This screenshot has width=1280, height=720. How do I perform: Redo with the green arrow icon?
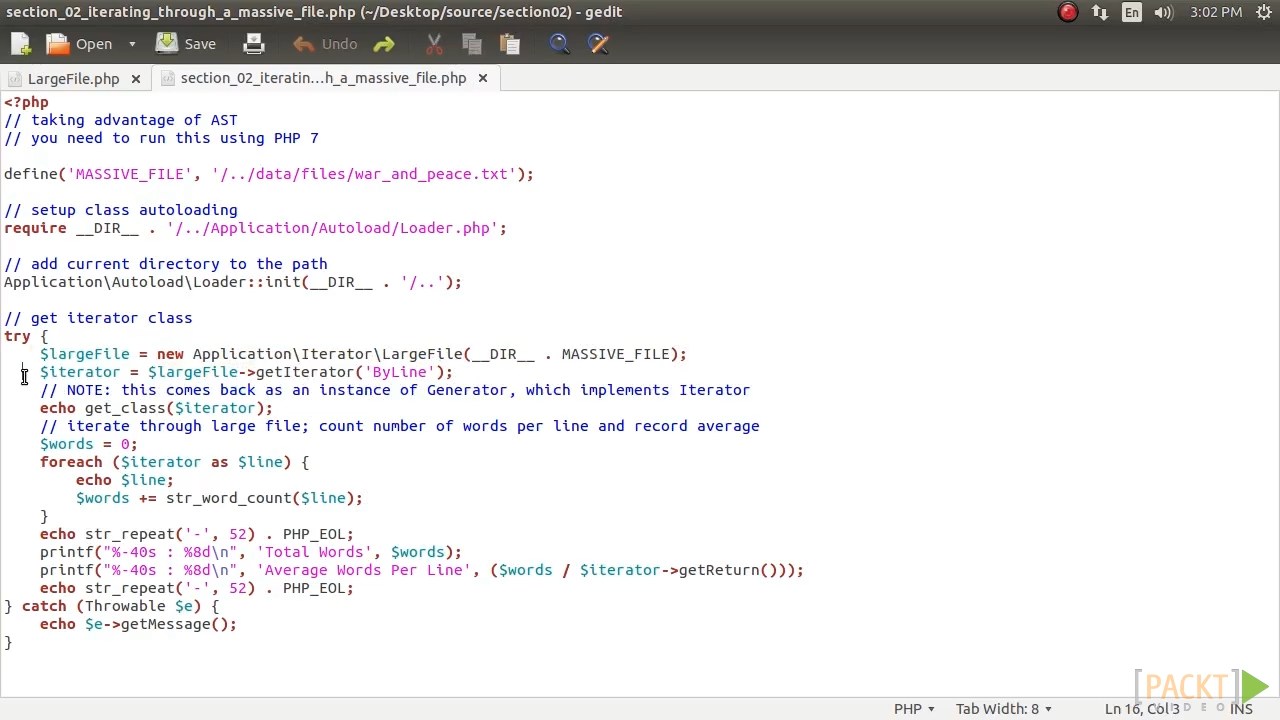[x=383, y=44]
